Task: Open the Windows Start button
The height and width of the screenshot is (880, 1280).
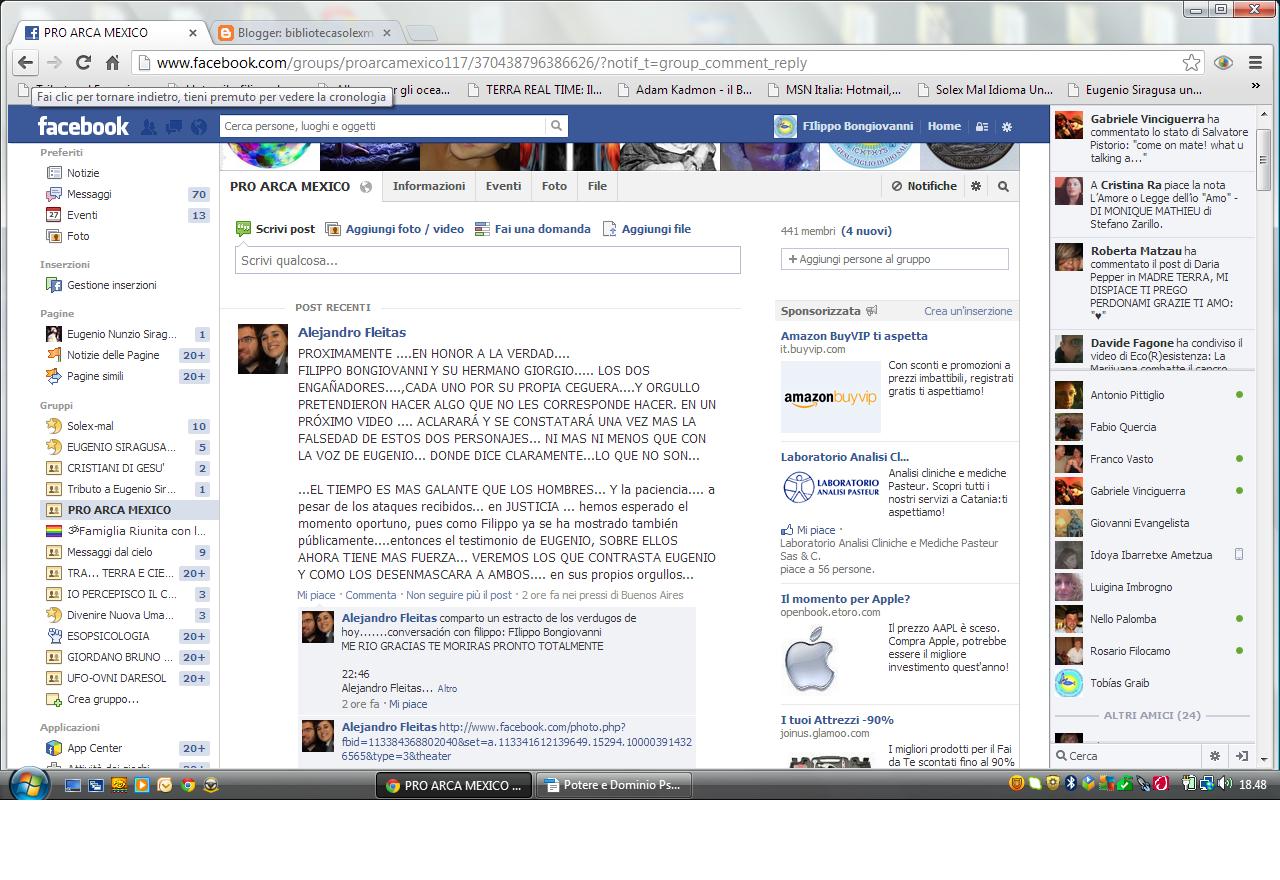Action: (x=27, y=785)
